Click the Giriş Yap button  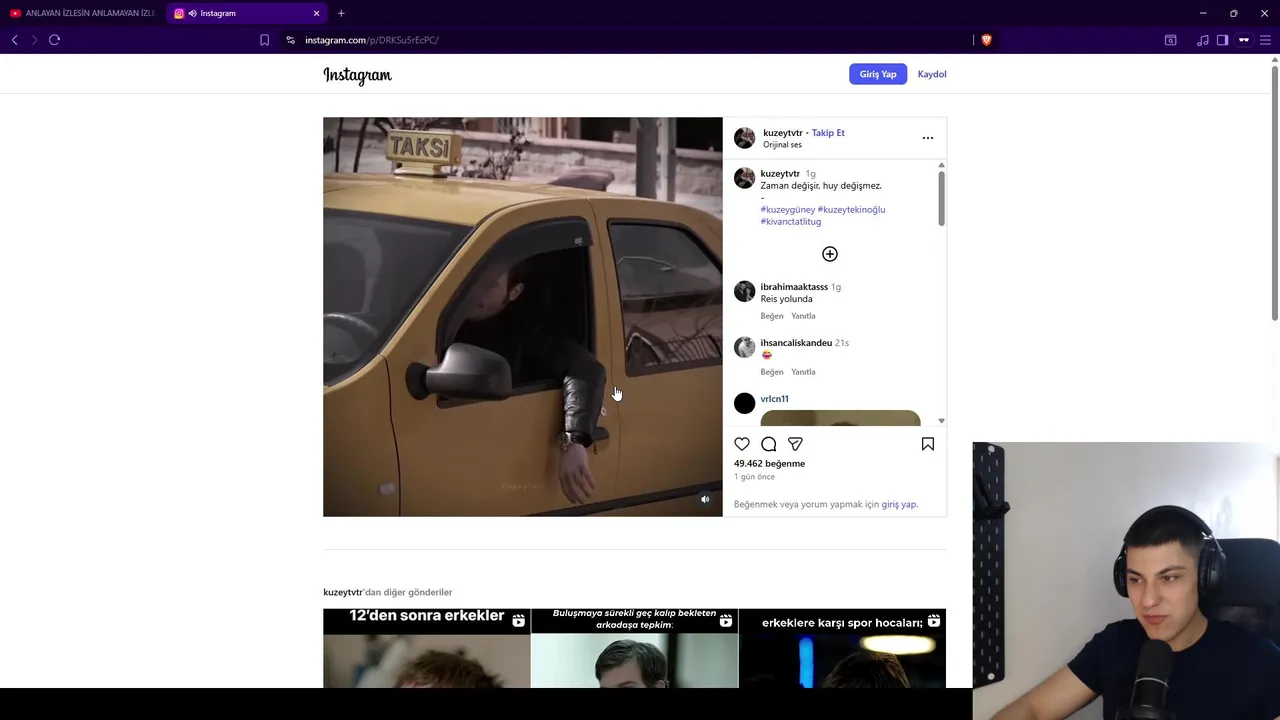pos(878,74)
